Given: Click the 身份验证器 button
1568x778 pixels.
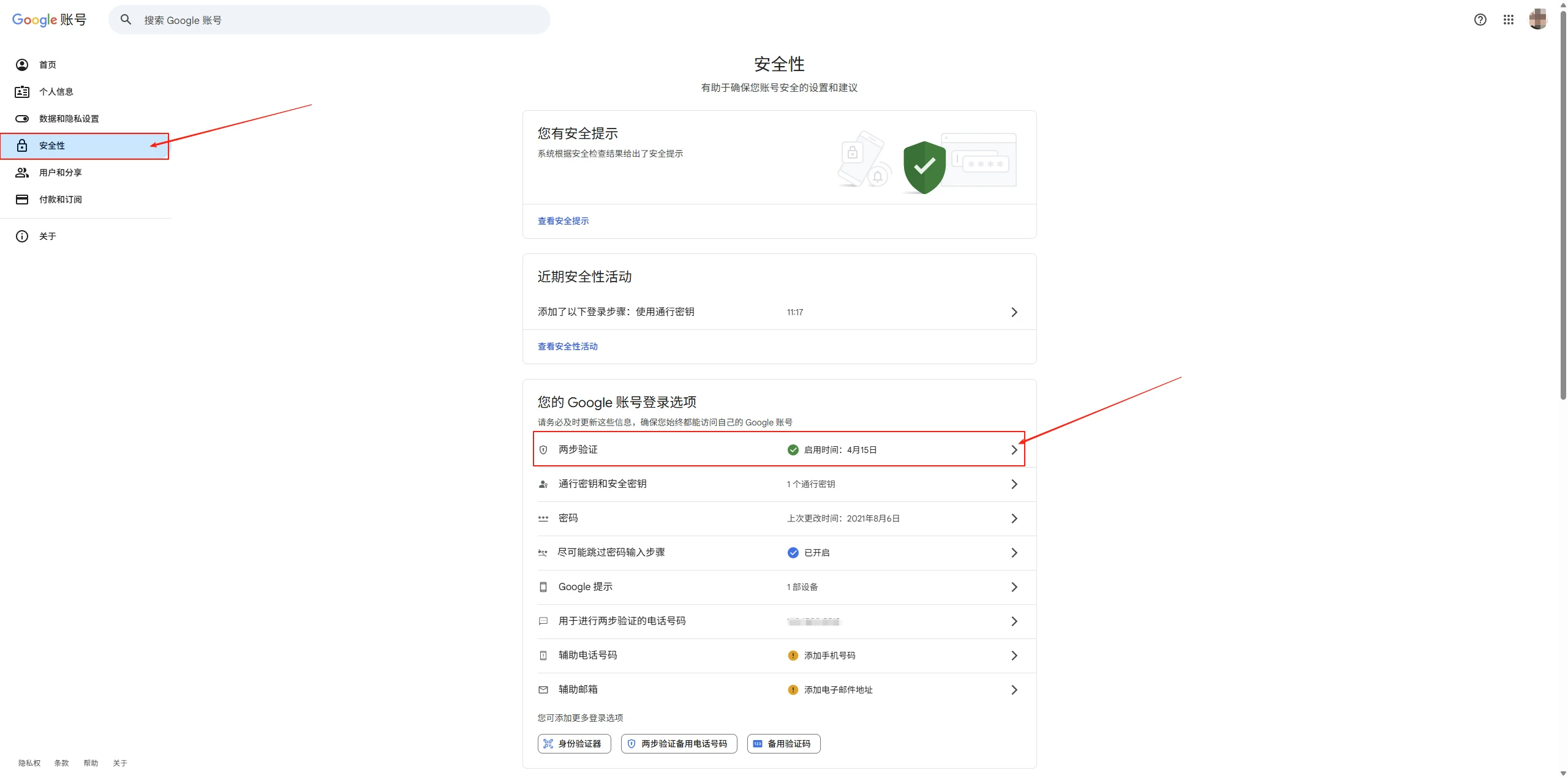Looking at the screenshot, I should pyautogui.click(x=574, y=744).
